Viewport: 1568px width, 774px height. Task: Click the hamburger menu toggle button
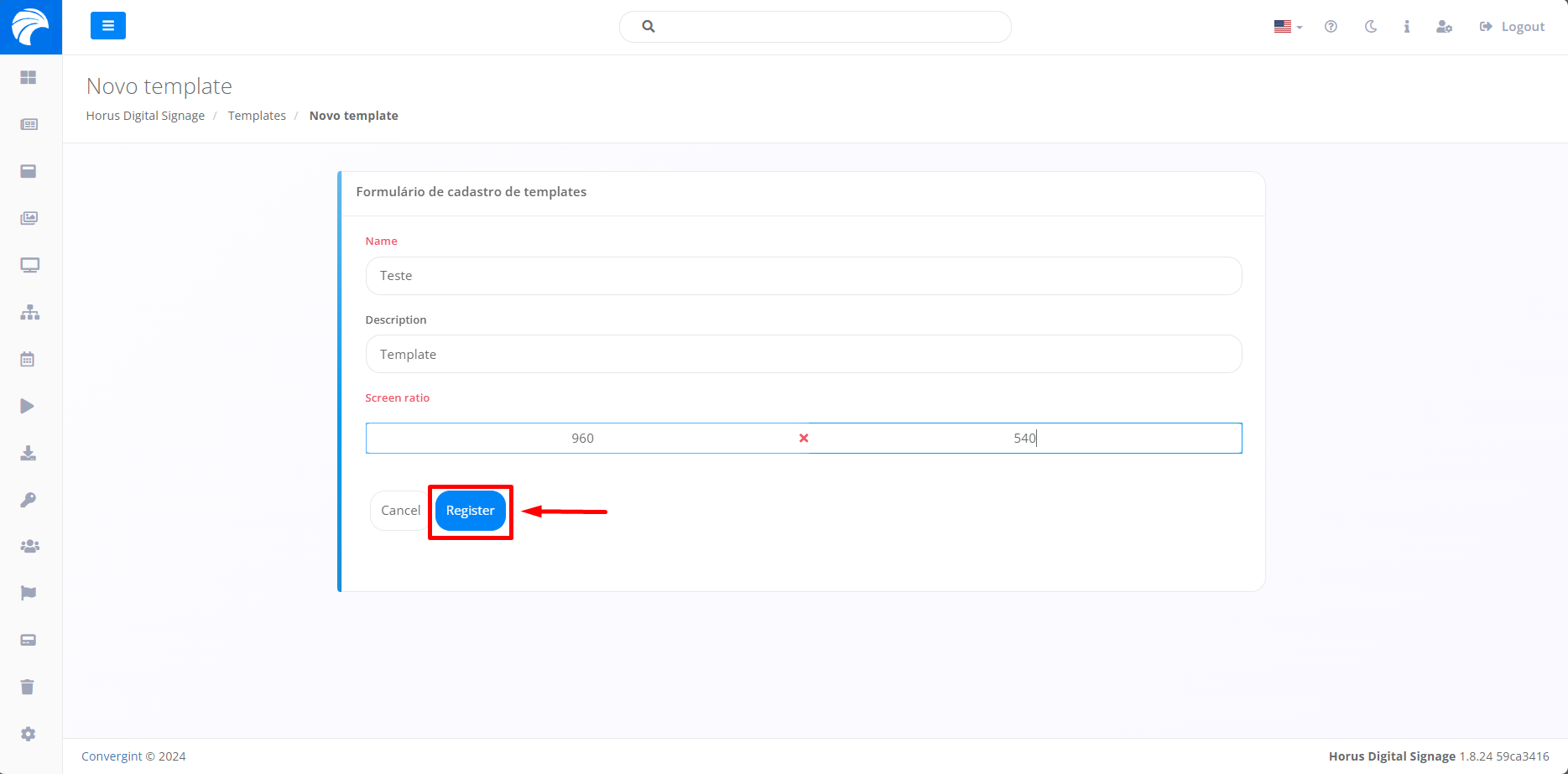point(107,26)
